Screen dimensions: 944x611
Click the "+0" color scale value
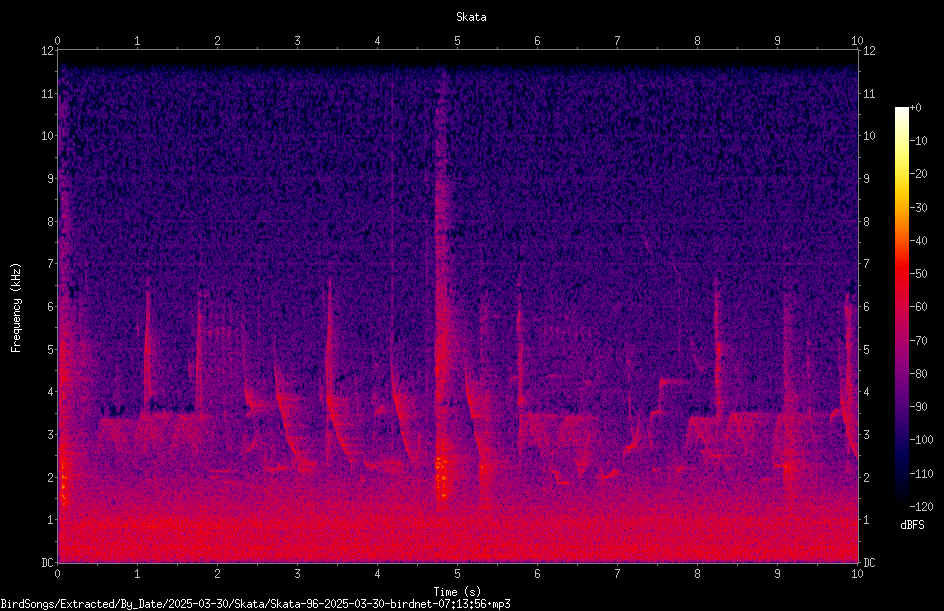[x=915, y=108]
